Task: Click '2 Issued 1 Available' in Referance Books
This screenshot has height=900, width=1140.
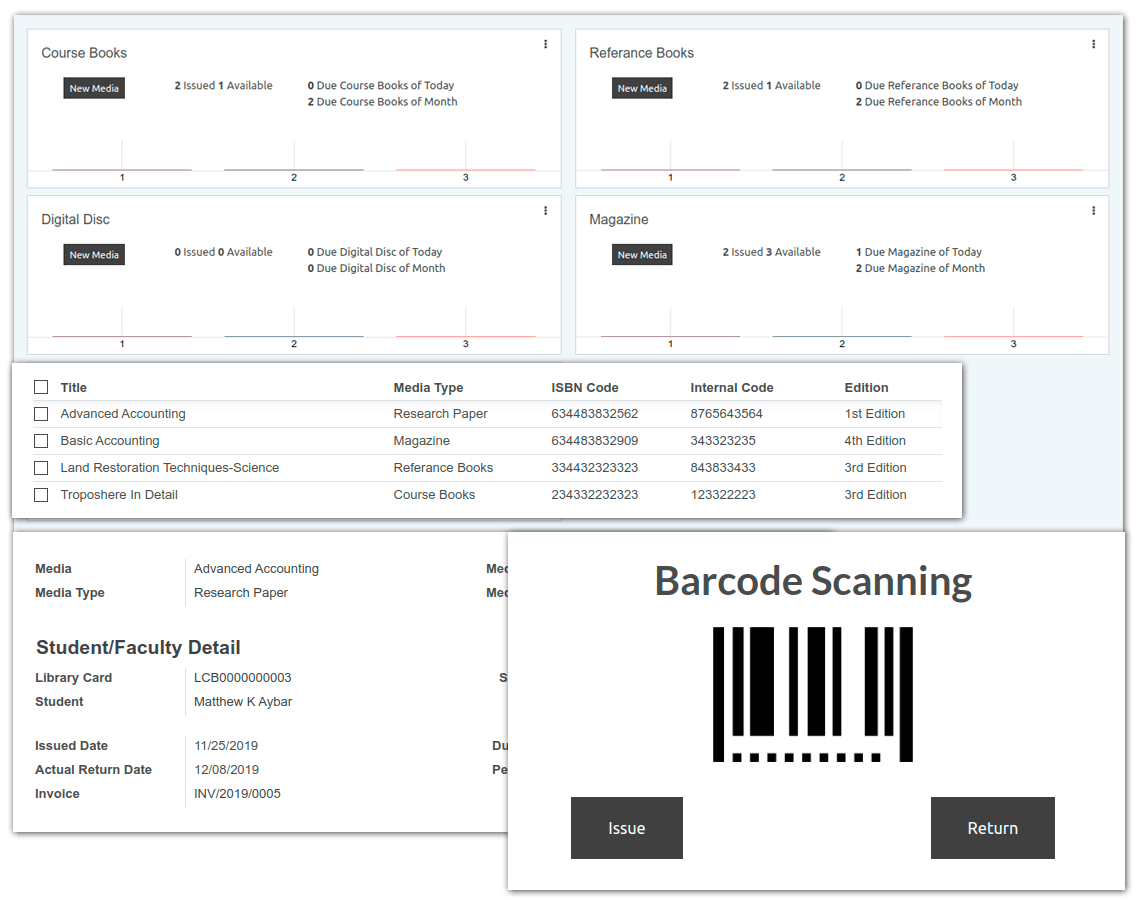Action: click(x=771, y=85)
